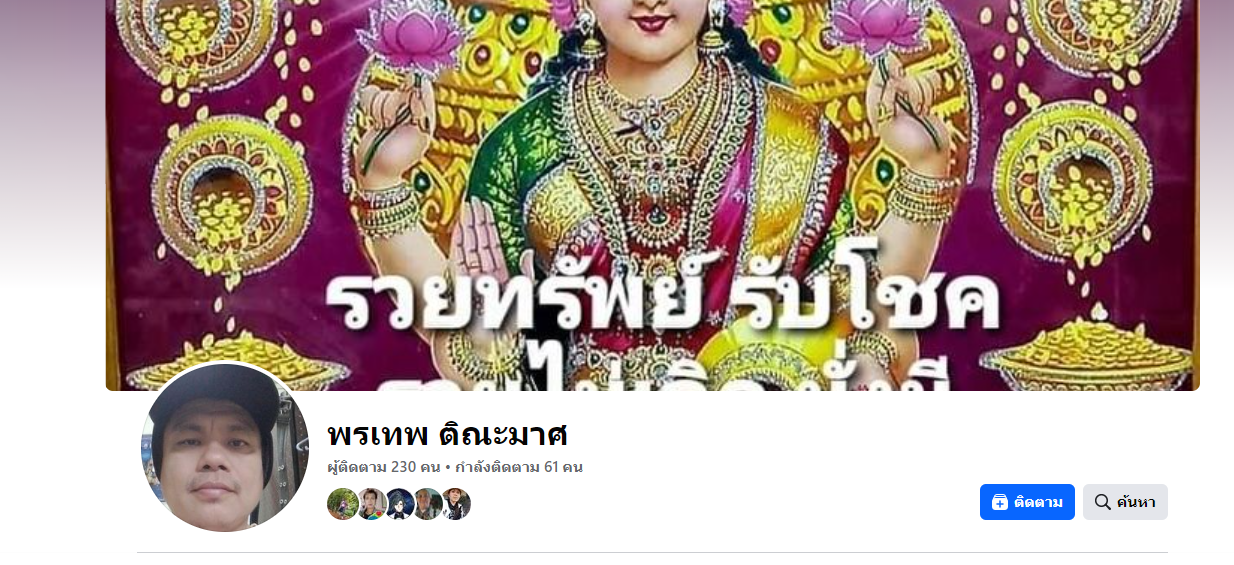Open the anime character follower avatar
This screenshot has width=1234, height=565.
tap(399, 504)
